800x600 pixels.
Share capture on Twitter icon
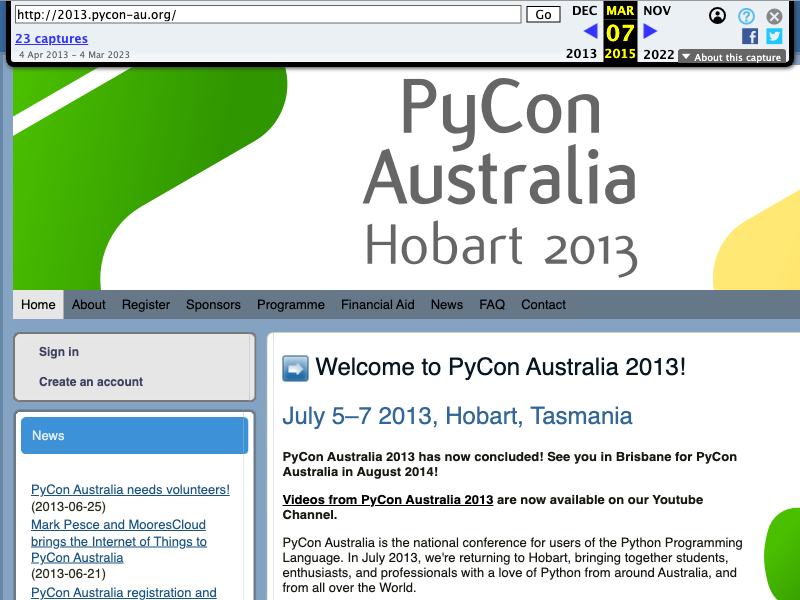[x=774, y=36]
